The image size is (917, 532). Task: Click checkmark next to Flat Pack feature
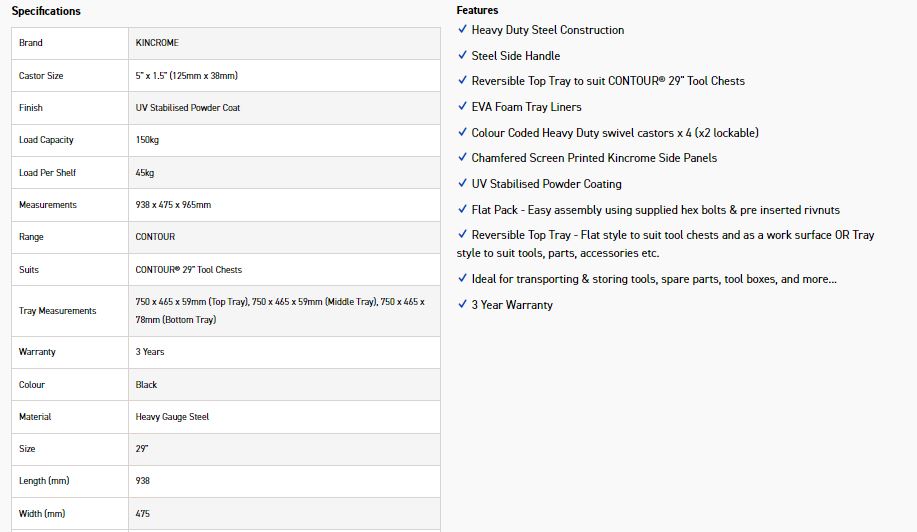coord(462,209)
